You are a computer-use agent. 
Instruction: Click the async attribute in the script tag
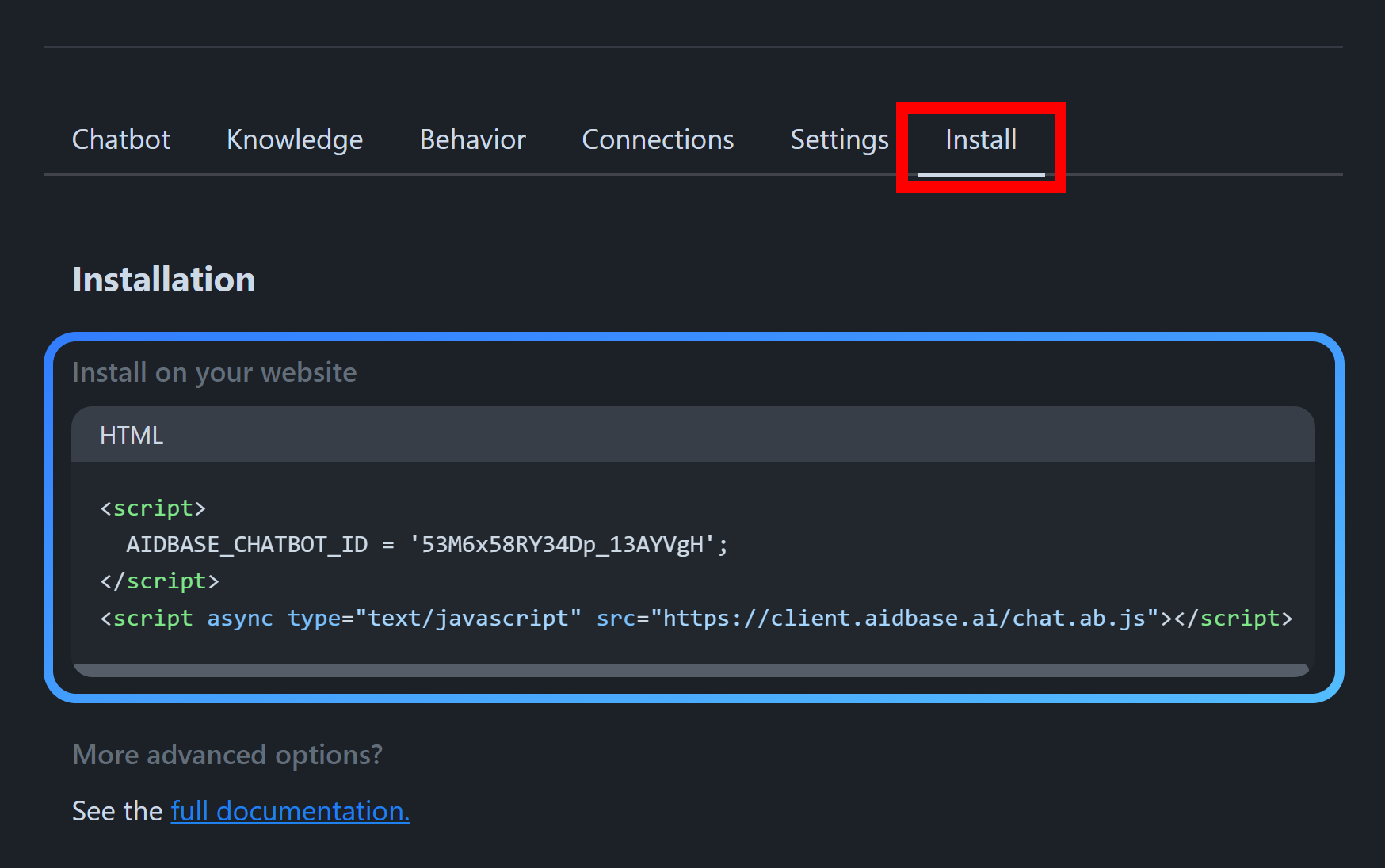pyautogui.click(x=240, y=619)
